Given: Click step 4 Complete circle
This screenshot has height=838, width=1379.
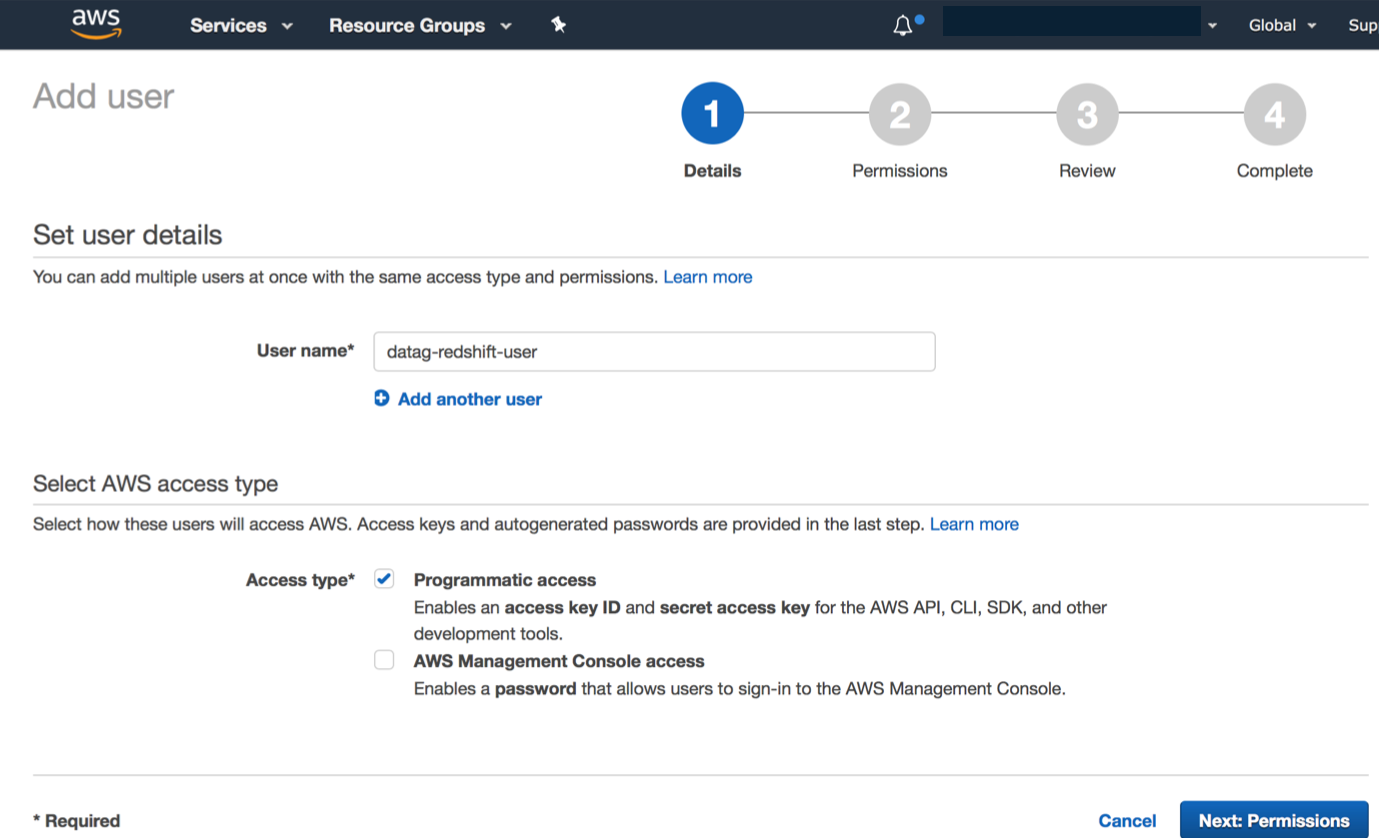Looking at the screenshot, I should point(1274,114).
